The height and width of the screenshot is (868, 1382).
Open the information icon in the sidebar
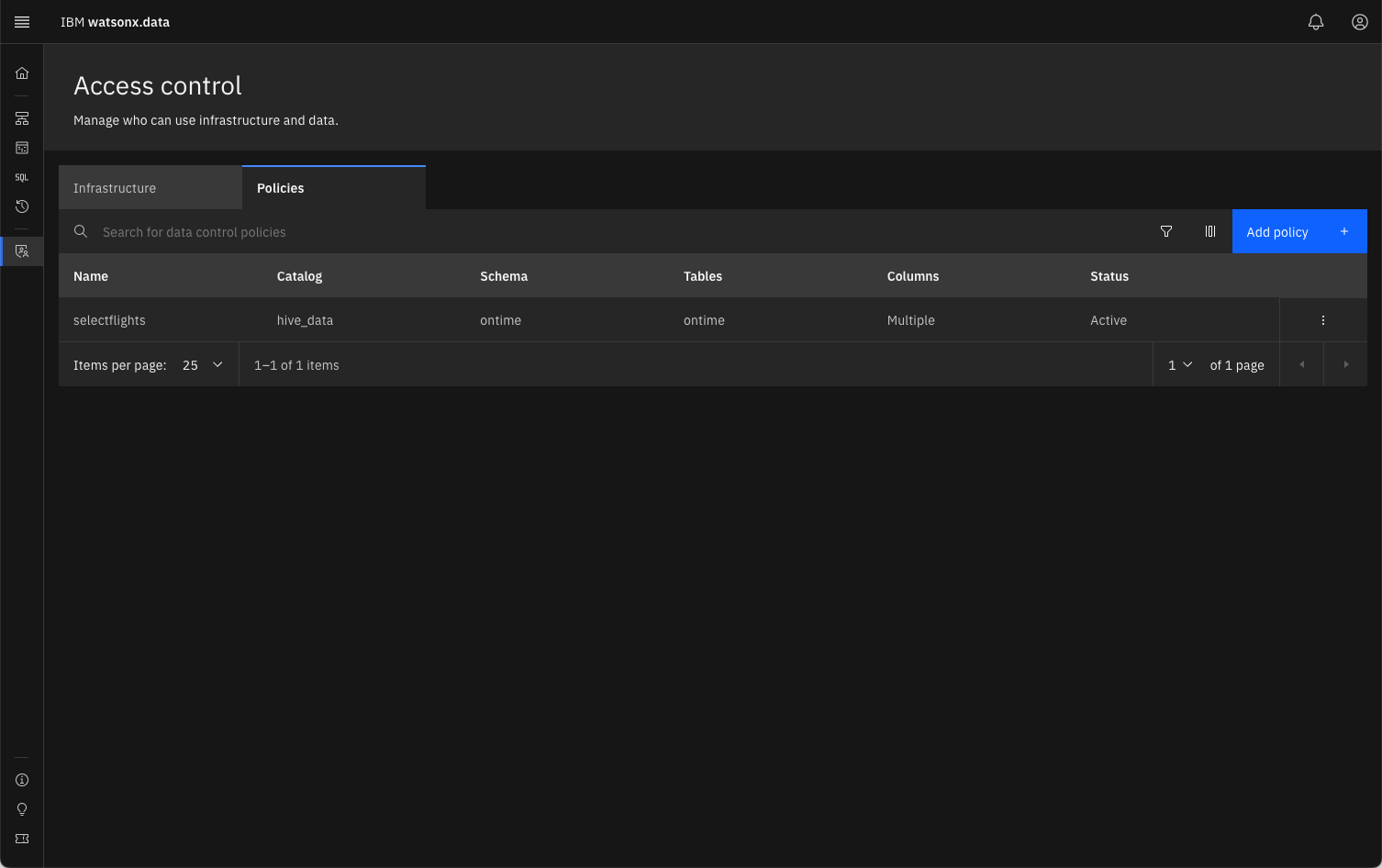22,780
